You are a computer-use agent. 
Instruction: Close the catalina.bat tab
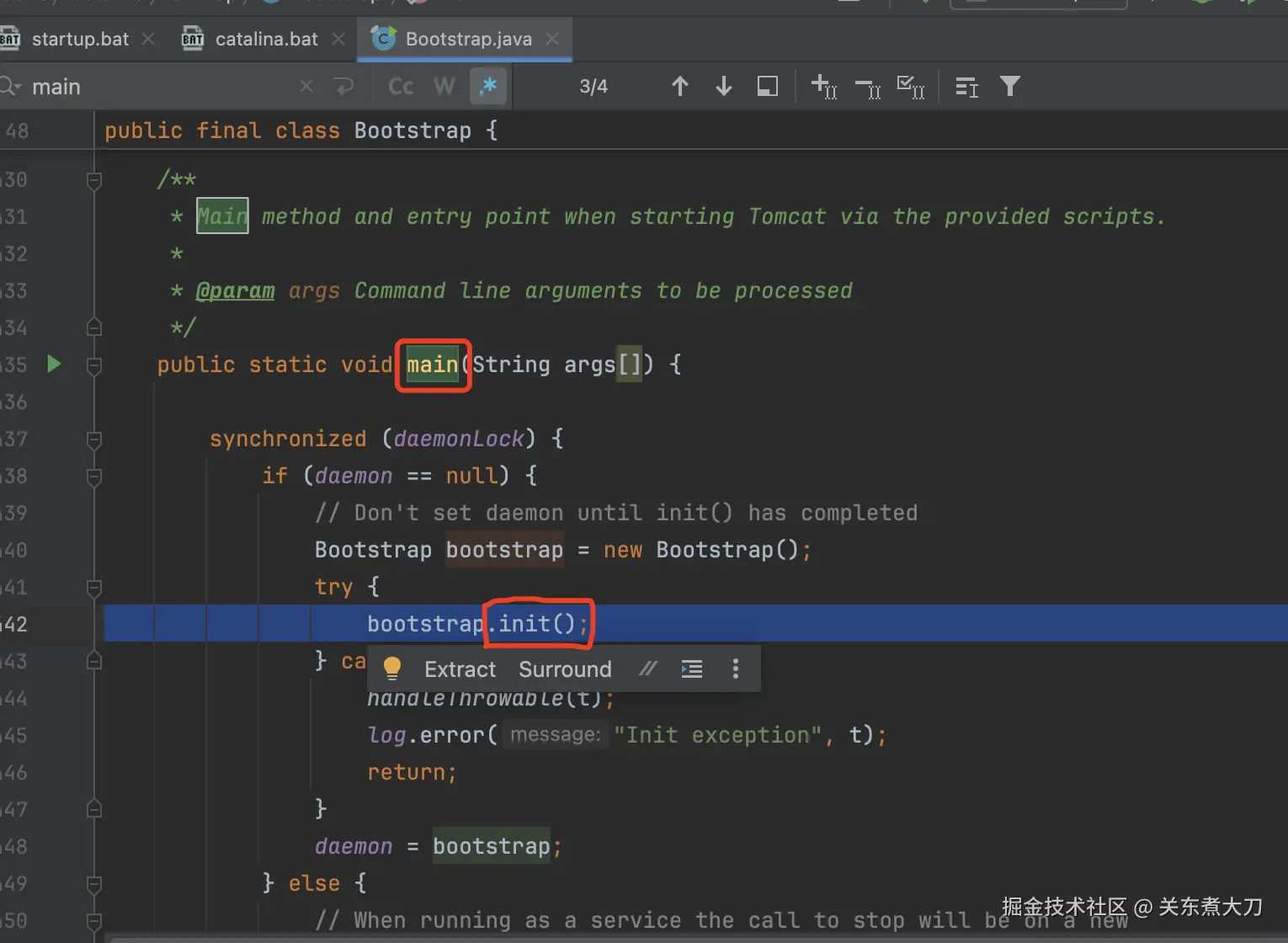pyautogui.click(x=338, y=39)
